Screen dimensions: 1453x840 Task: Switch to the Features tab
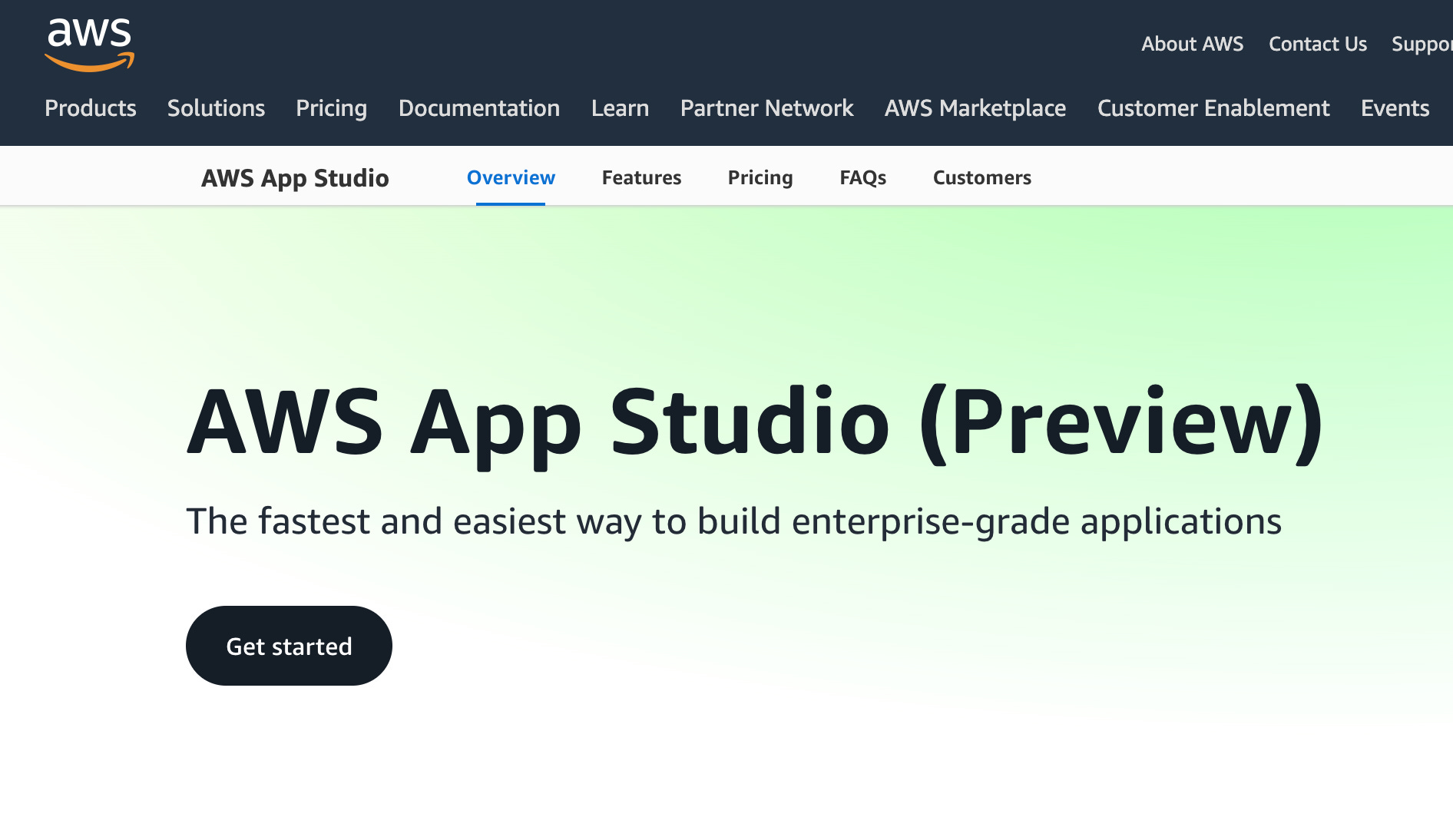pos(641,177)
